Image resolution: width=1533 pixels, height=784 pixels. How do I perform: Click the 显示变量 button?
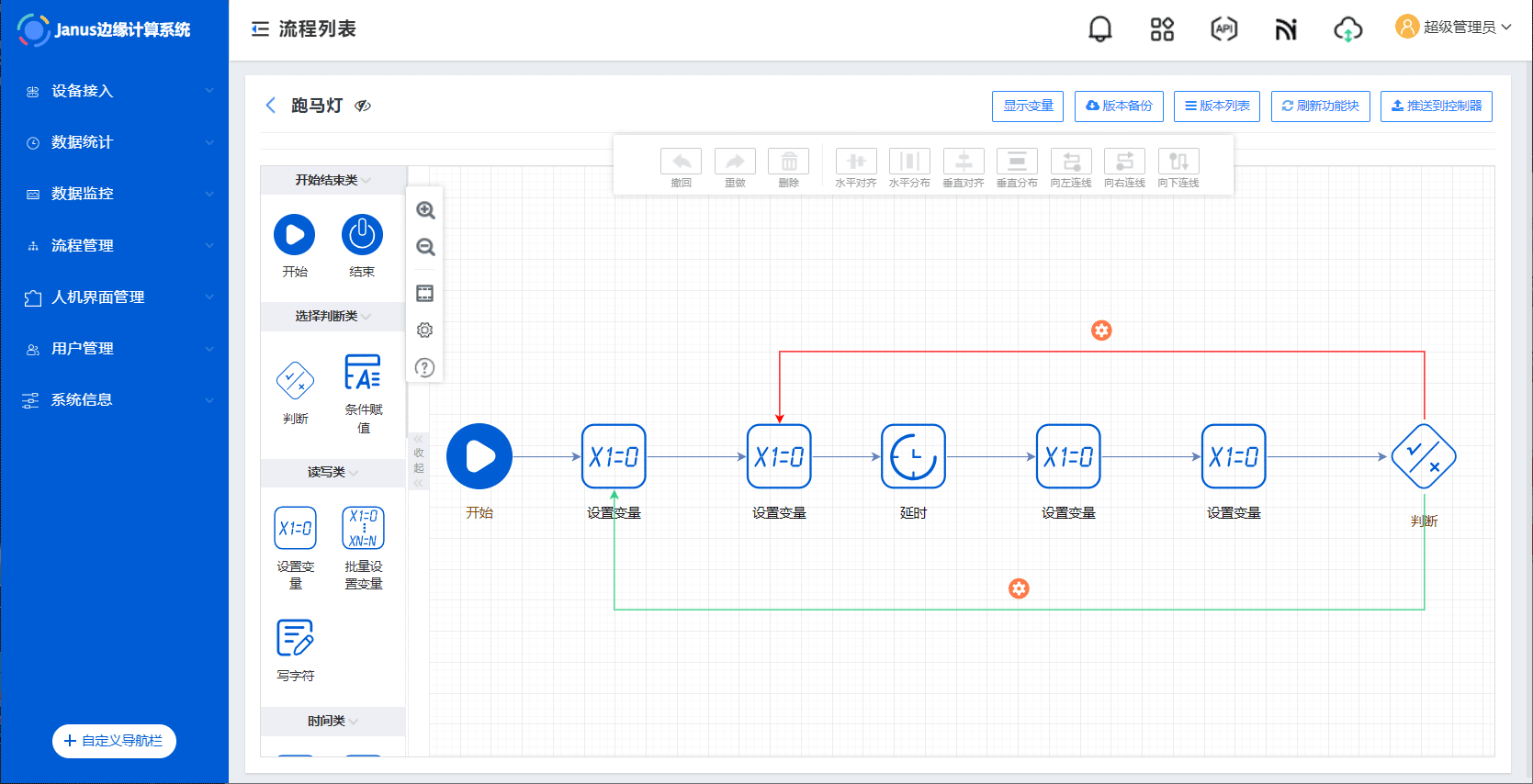tap(1028, 106)
